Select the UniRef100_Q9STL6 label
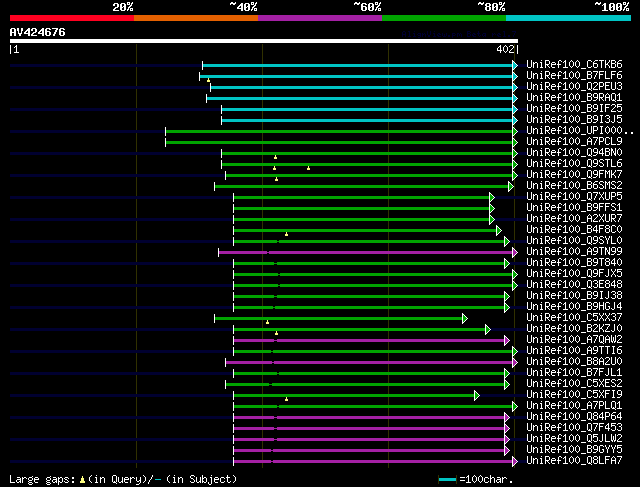640x487 pixels. (574, 164)
